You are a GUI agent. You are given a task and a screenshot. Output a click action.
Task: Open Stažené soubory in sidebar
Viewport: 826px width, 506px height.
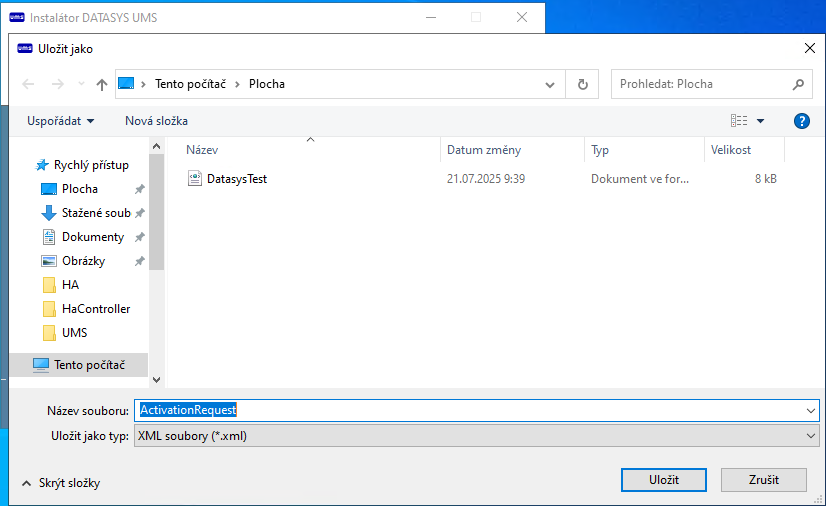coord(96,213)
